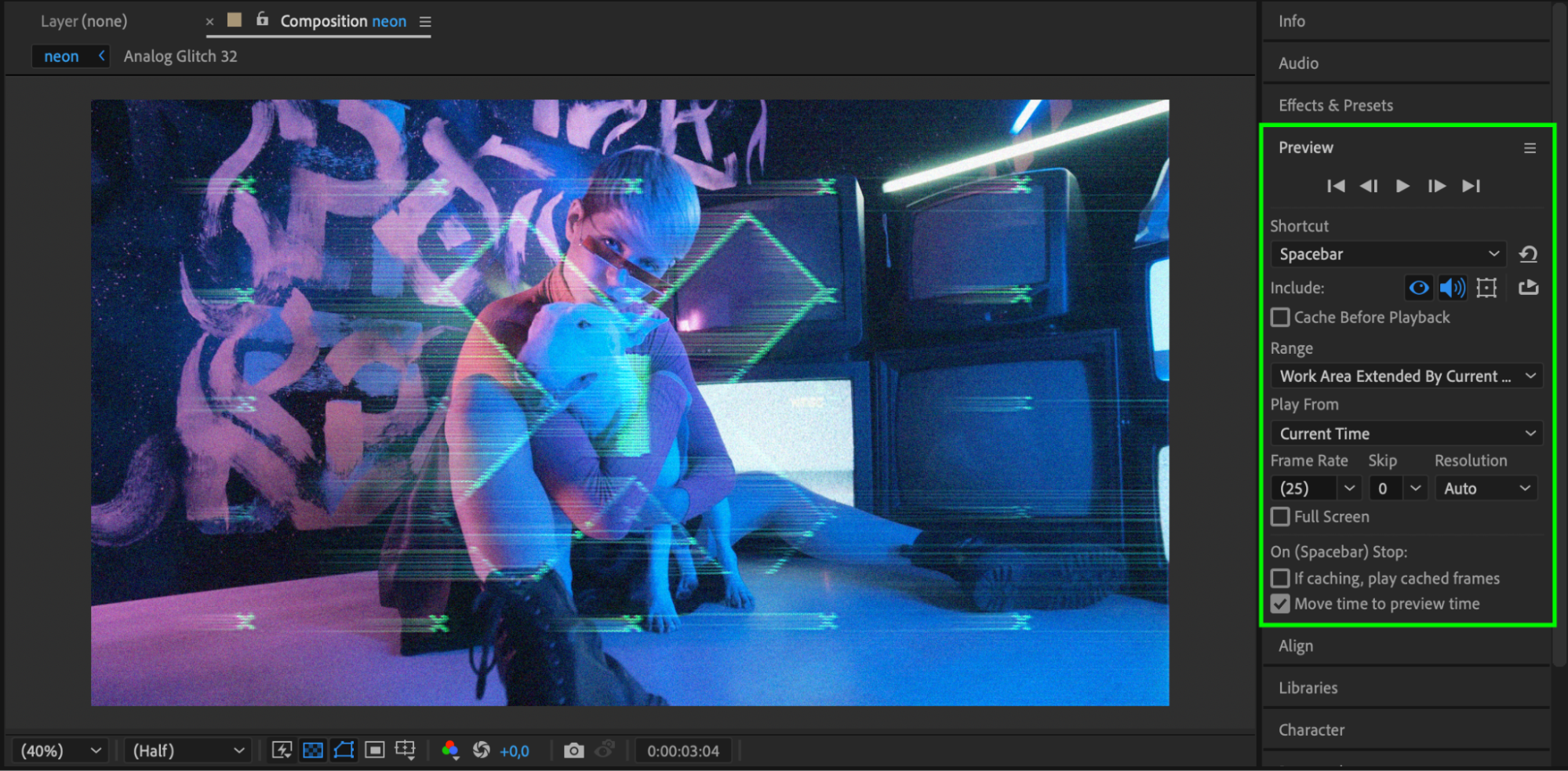Open the Spacebar shortcut dropdown

click(1387, 254)
